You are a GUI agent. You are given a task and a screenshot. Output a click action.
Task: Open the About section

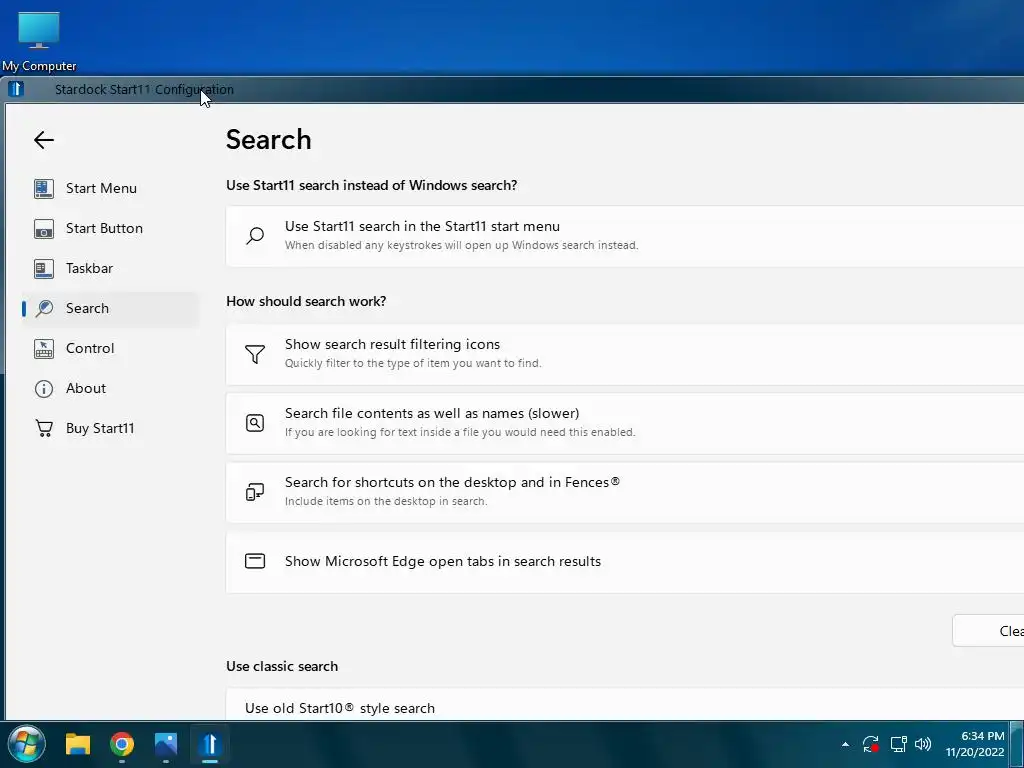point(111,389)
